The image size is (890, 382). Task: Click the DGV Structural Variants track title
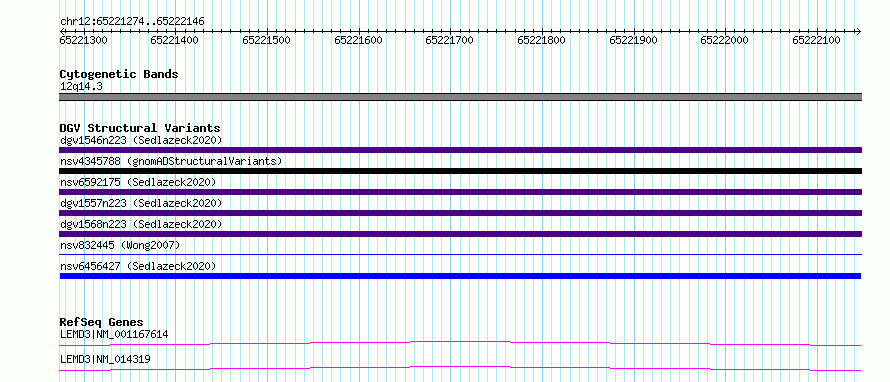(140, 128)
